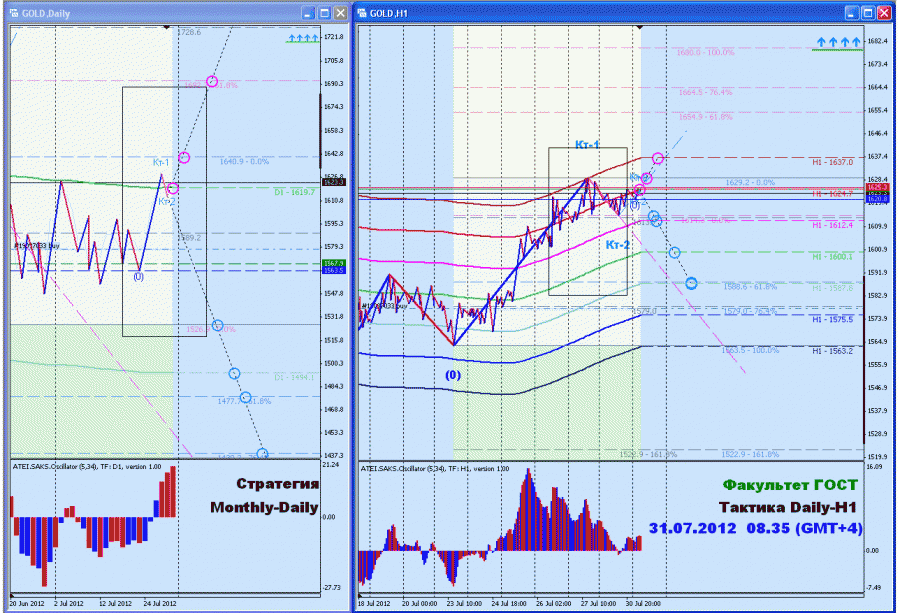Image resolution: width=900 pixels, height=613 pixels.
Task: Select the 'D1 - 1494.1' level label
Action: tap(294, 377)
